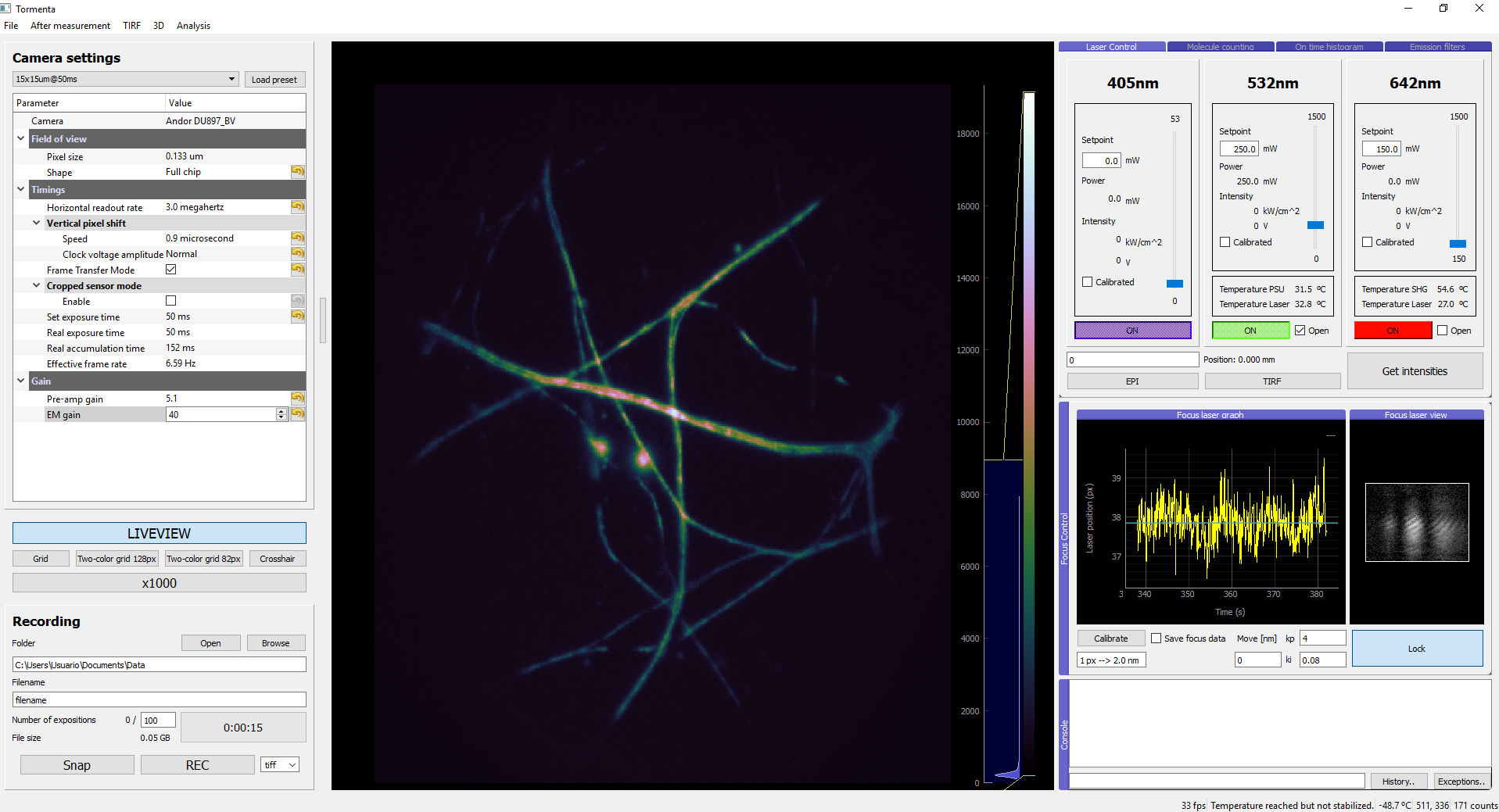Check Calibrated for the 642nm laser
The width and height of the screenshot is (1499, 812).
[x=1367, y=242]
